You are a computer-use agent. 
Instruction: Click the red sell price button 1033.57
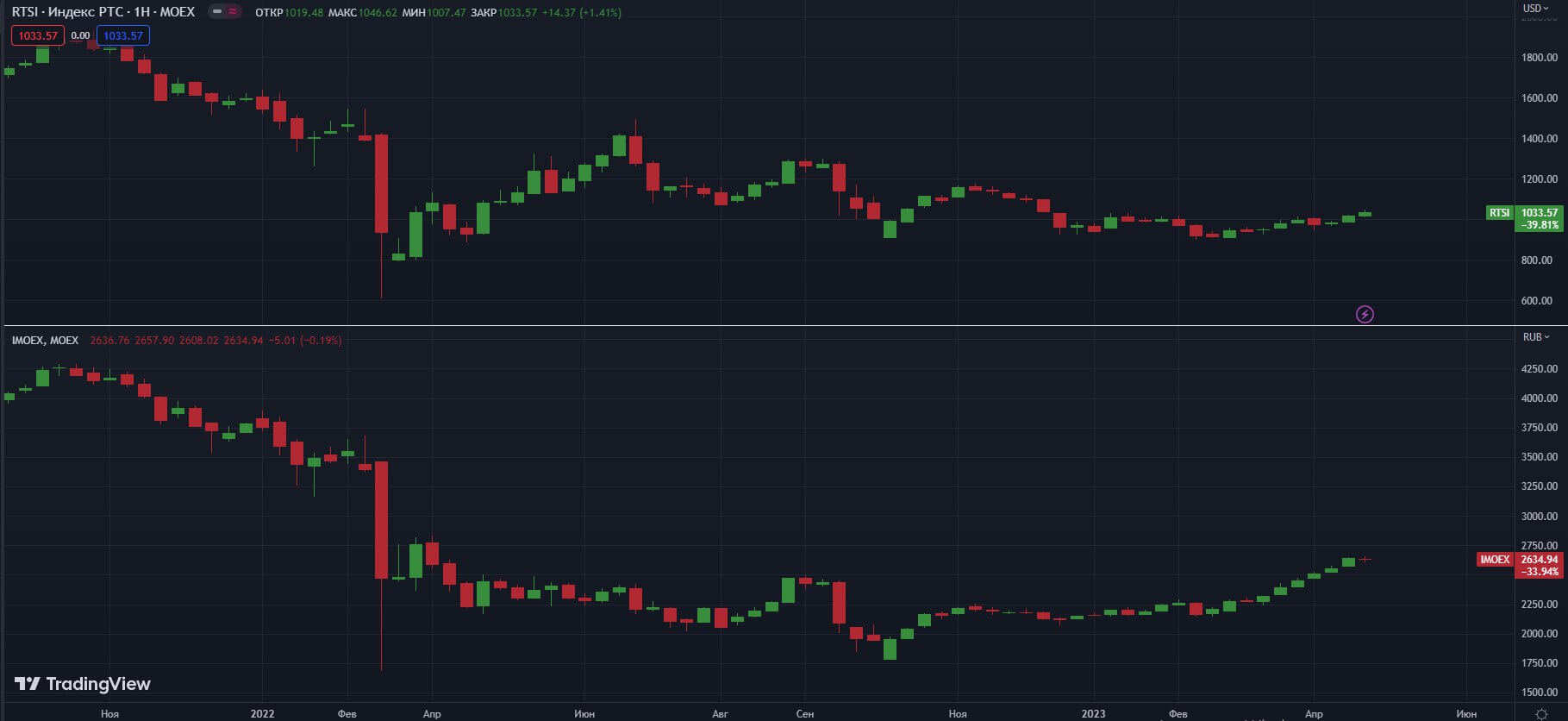click(x=38, y=35)
